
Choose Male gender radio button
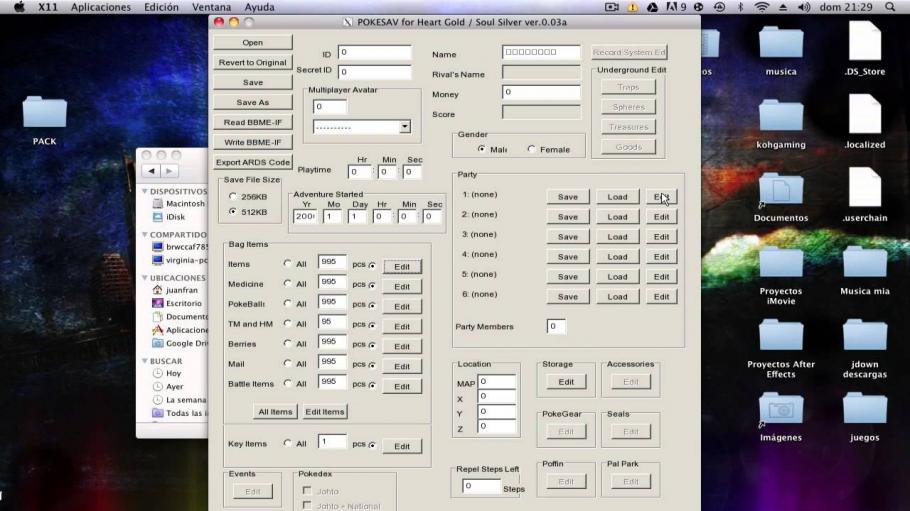point(481,149)
